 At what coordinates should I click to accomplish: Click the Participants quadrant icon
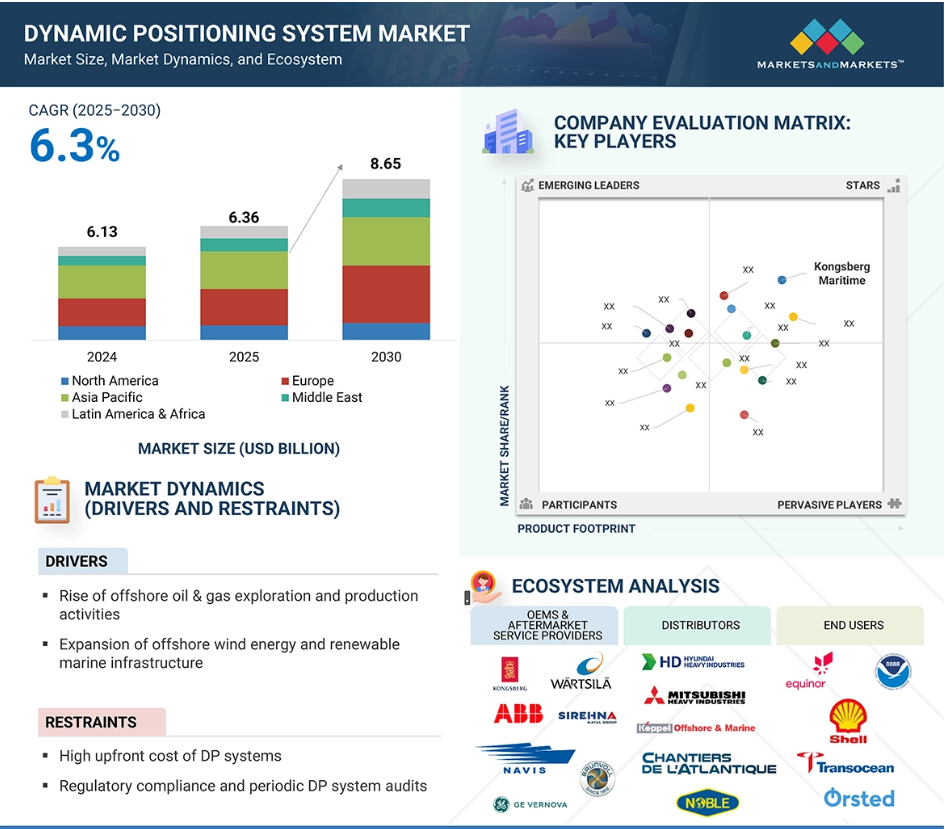coord(526,504)
